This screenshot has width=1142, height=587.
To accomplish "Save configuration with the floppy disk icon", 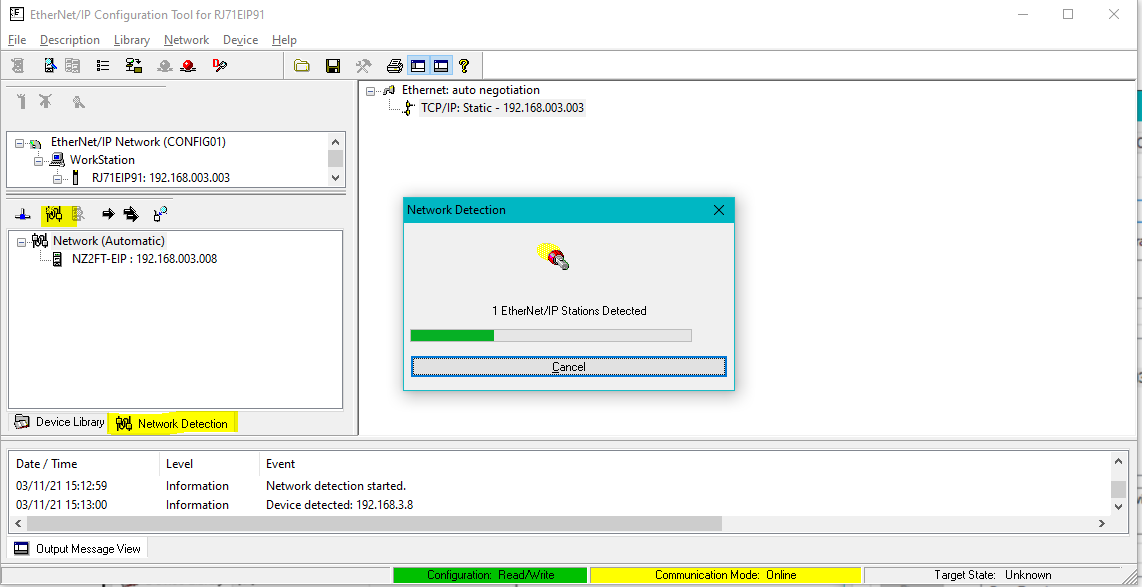I will click(x=333, y=66).
